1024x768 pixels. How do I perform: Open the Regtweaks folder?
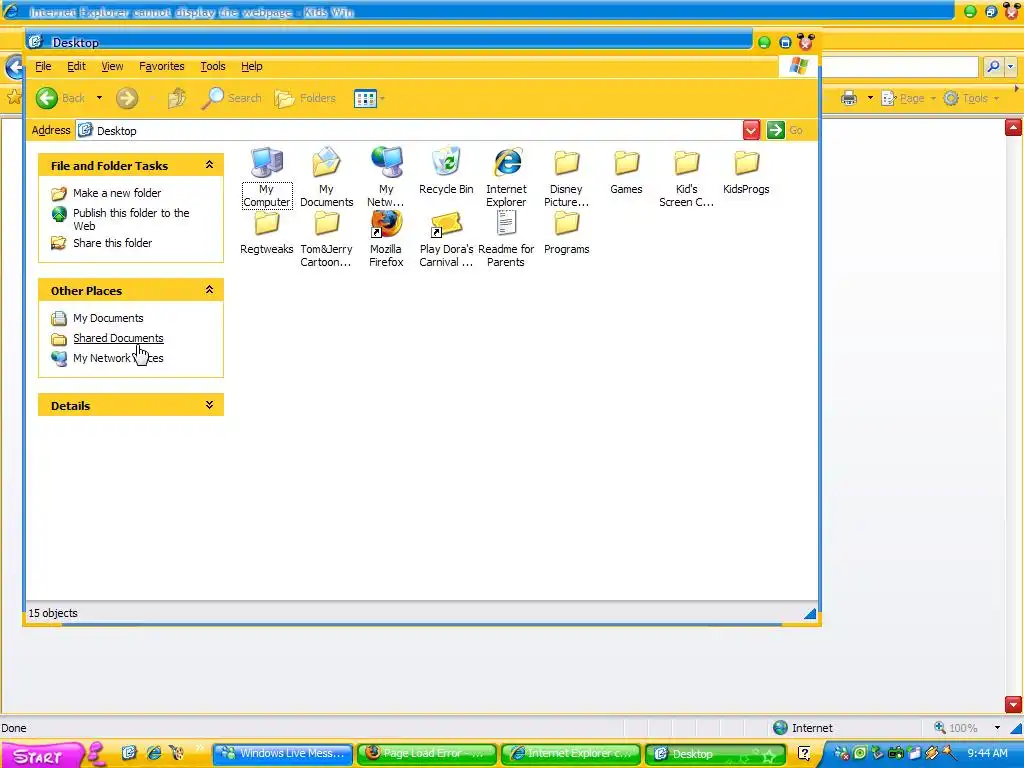point(266,232)
